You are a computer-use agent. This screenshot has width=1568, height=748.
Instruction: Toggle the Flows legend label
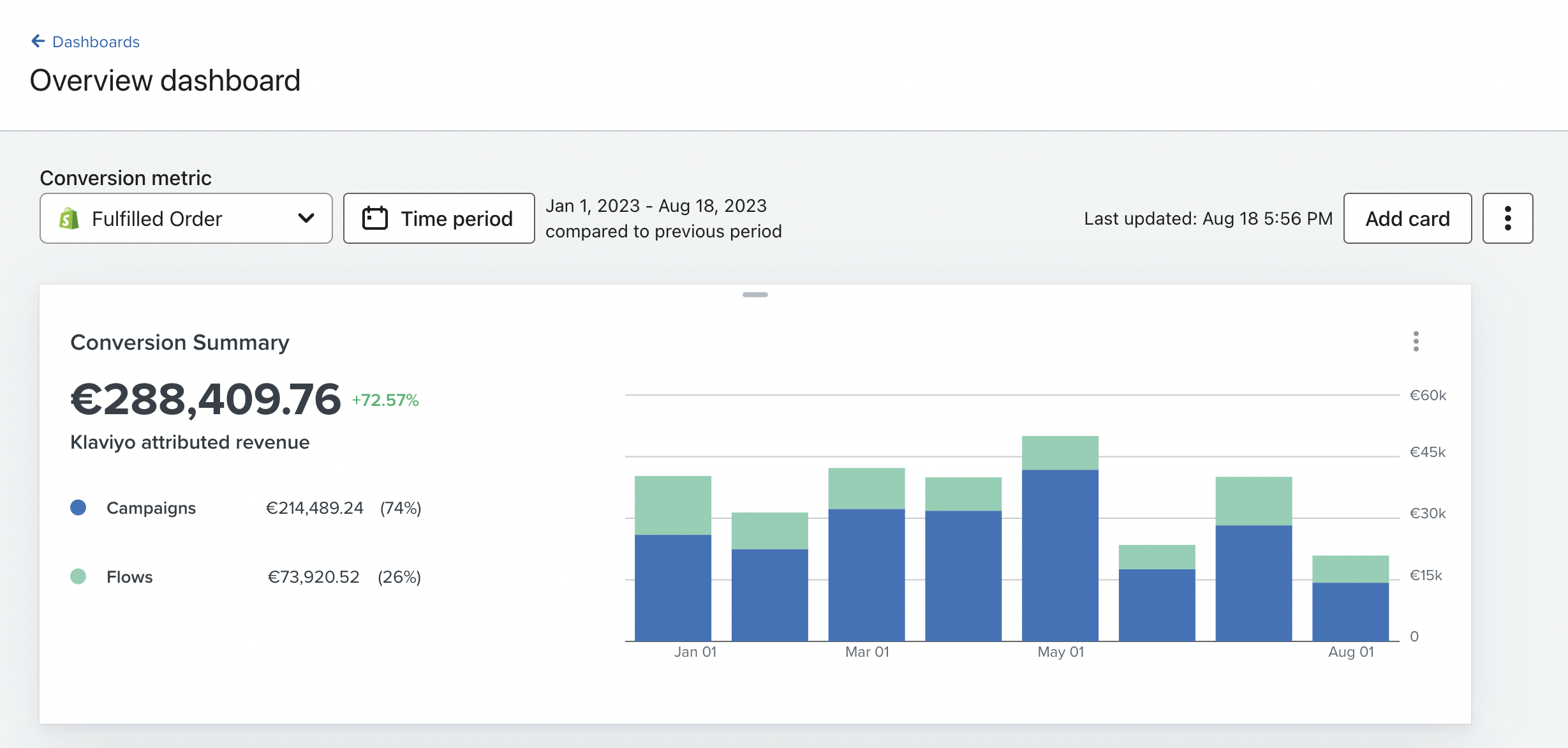point(129,577)
